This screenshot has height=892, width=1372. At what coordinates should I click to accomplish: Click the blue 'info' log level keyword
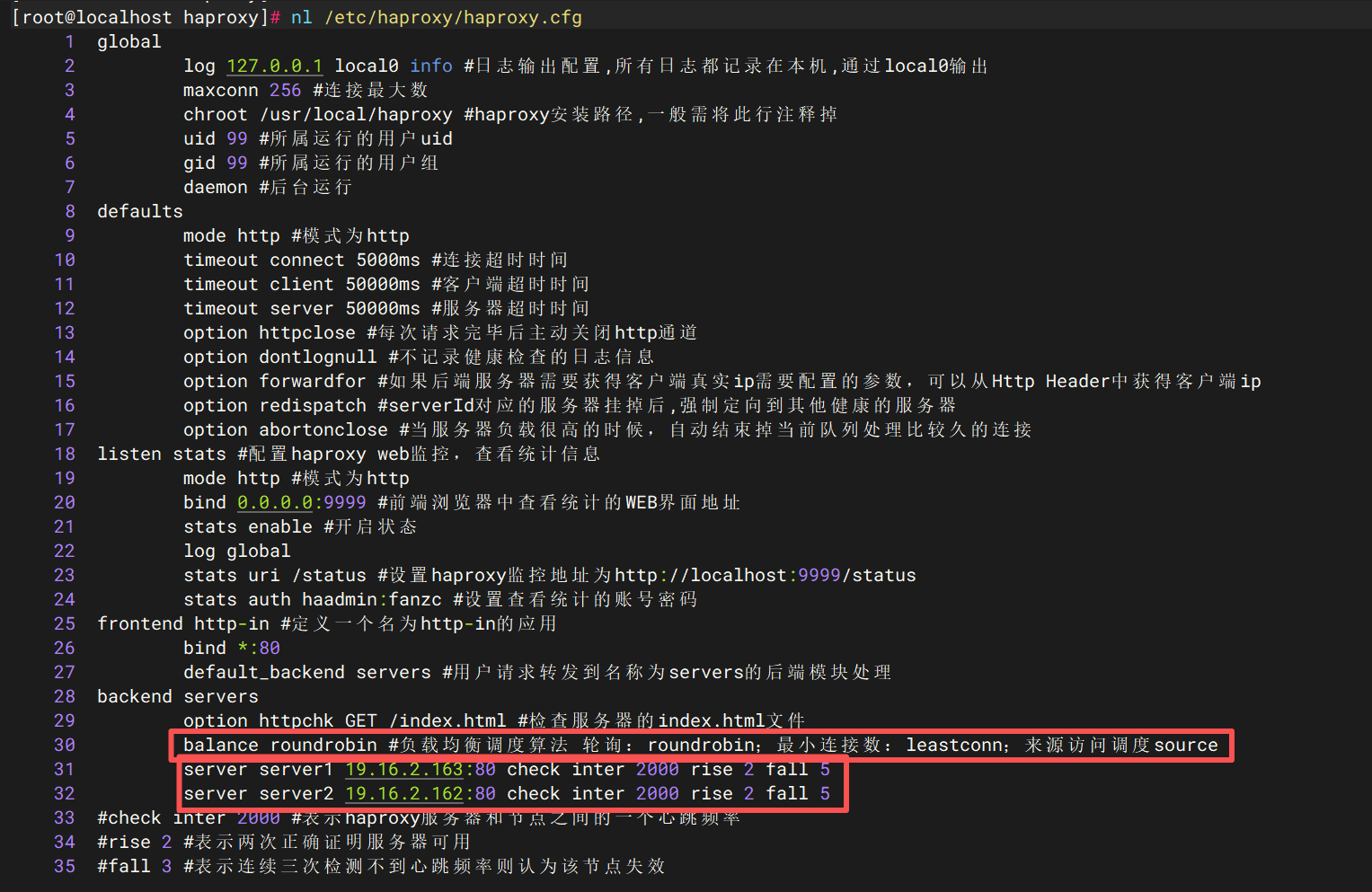(x=431, y=66)
